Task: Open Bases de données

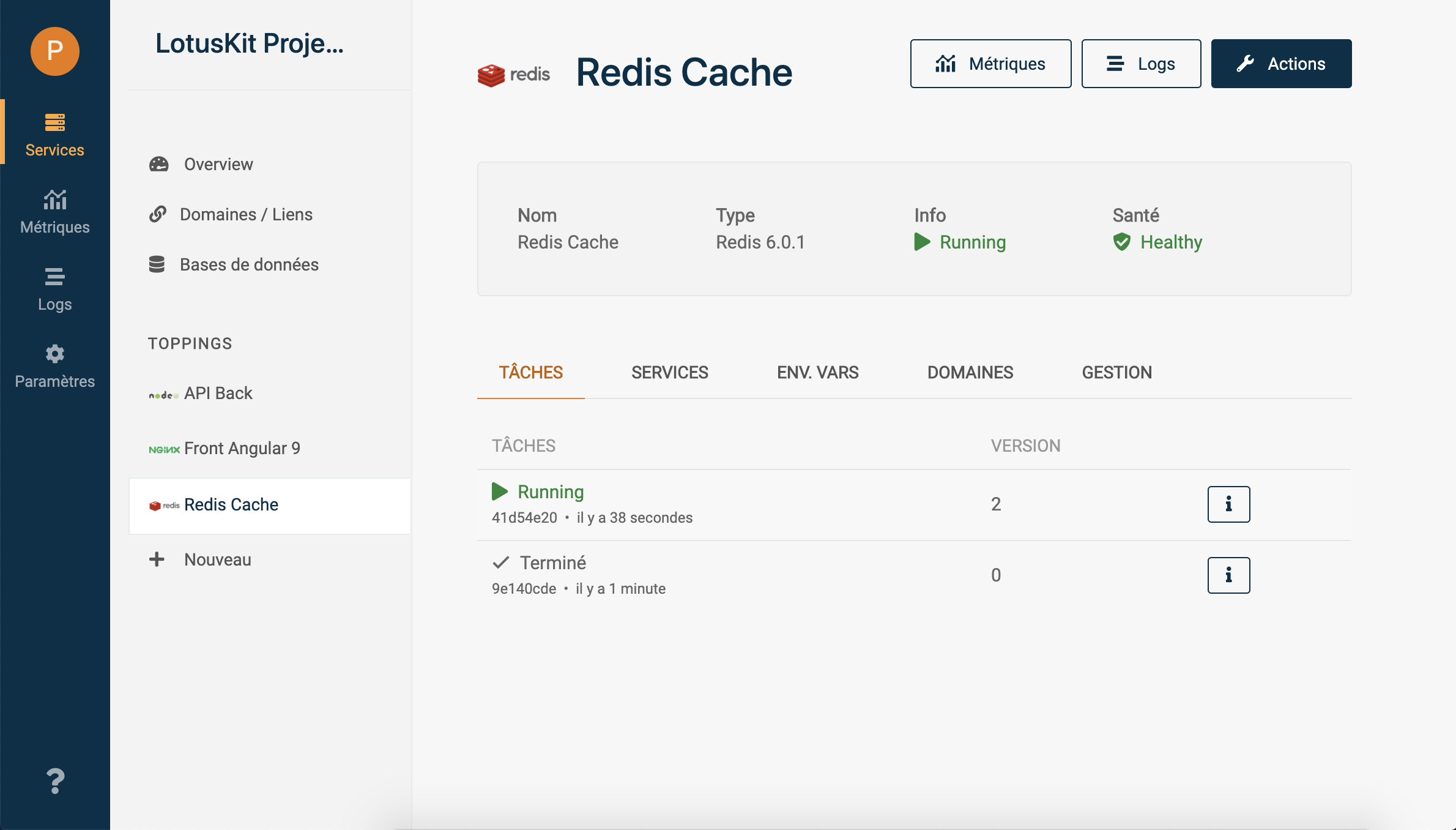Action: [x=248, y=264]
